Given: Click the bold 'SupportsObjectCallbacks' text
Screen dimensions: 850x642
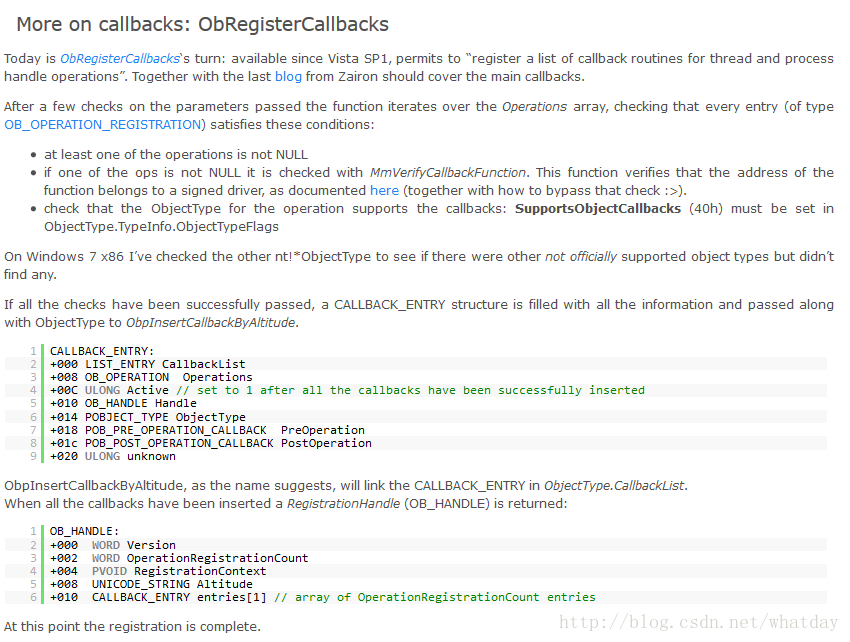Looking at the screenshot, I should coord(598,209).
